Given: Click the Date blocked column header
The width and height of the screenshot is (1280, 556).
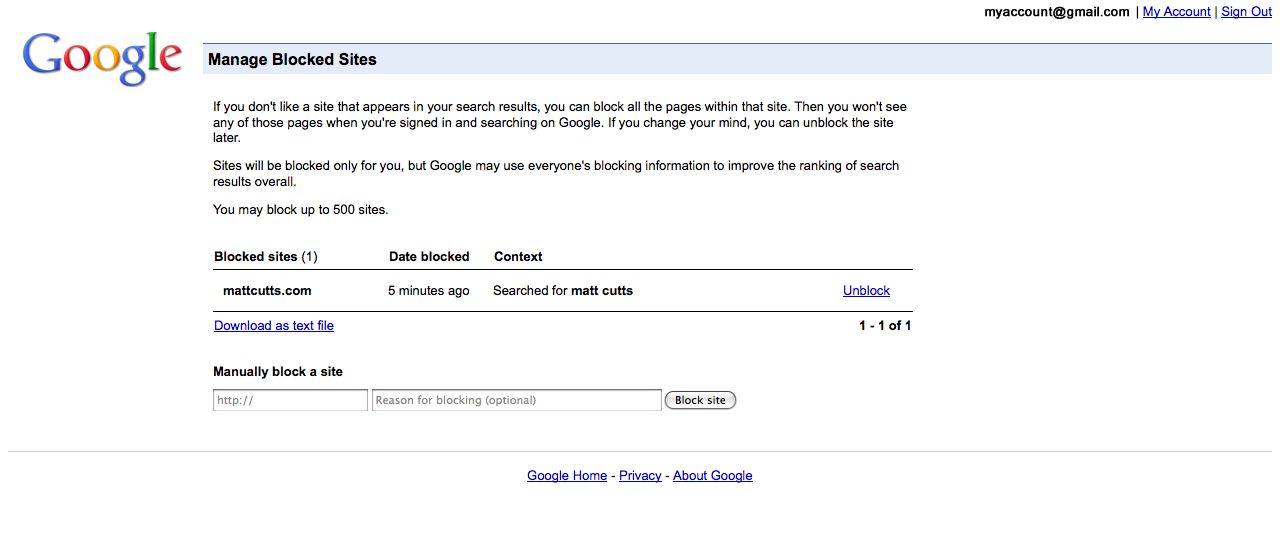Looking at the screenshot, I should (429, 257).
